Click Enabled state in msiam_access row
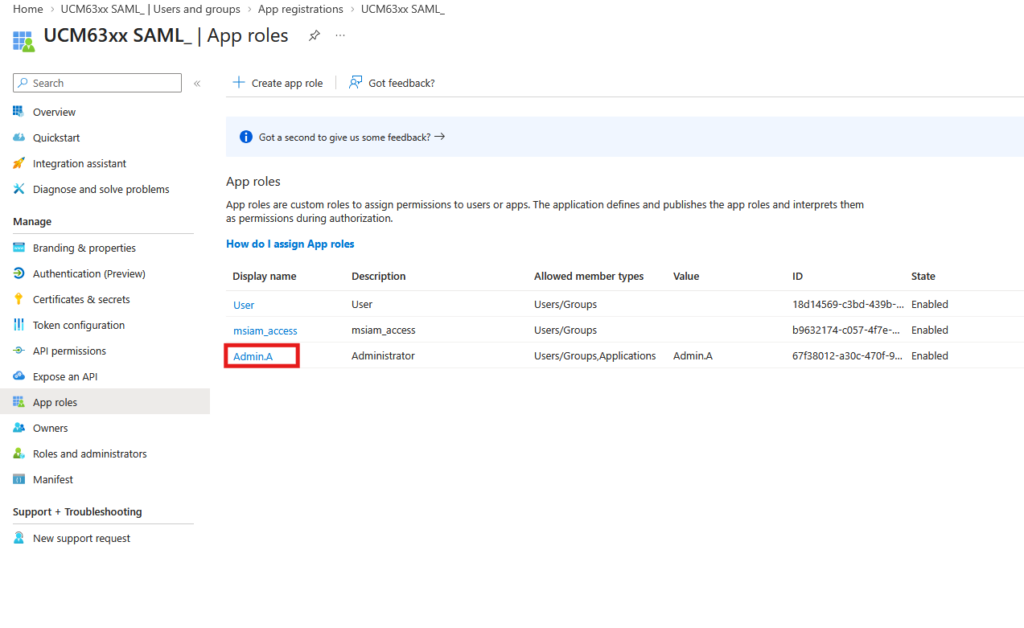Image resolution: width=1024 pixels, height=628 pixels. (x=929, y=330)
